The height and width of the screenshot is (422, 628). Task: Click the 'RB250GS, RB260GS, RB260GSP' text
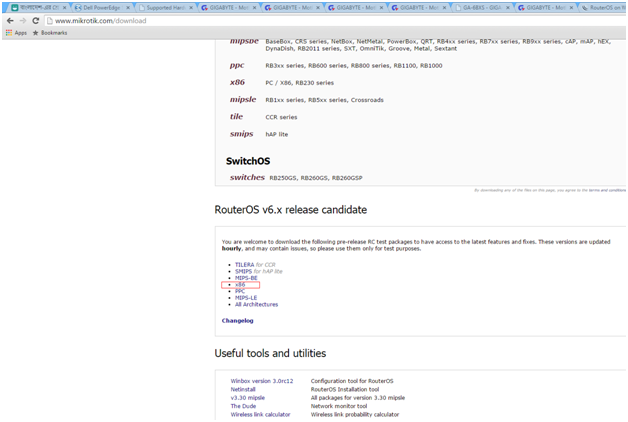(316, 178)
